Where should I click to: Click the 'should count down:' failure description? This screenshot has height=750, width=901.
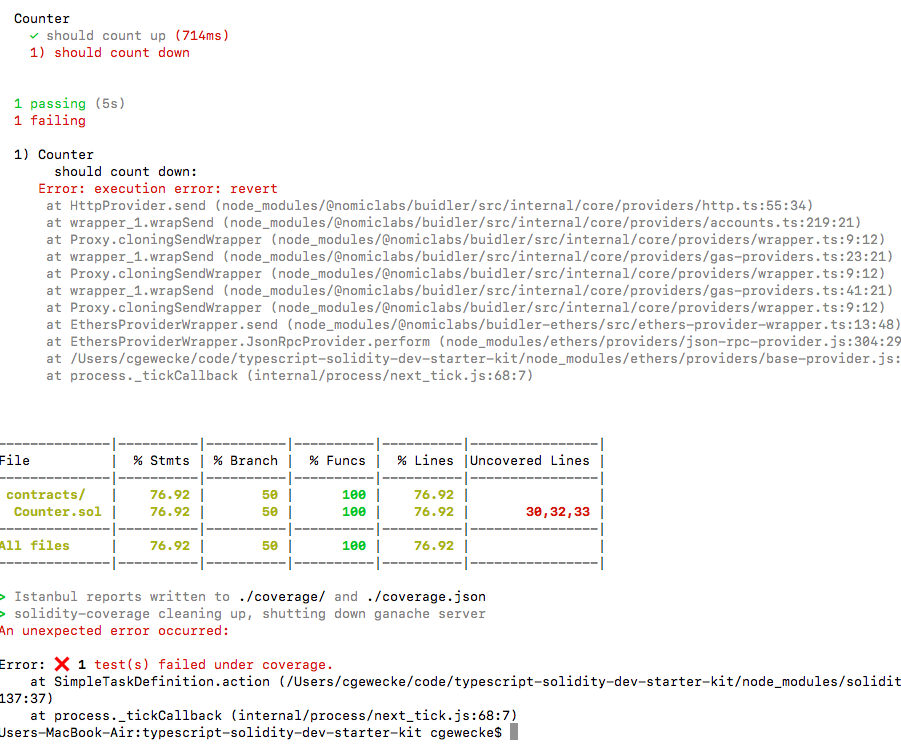click(126, 171)
